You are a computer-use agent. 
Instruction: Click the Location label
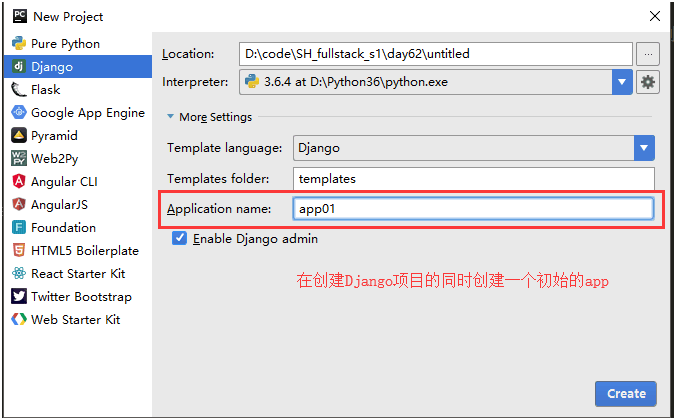[188, 54]
